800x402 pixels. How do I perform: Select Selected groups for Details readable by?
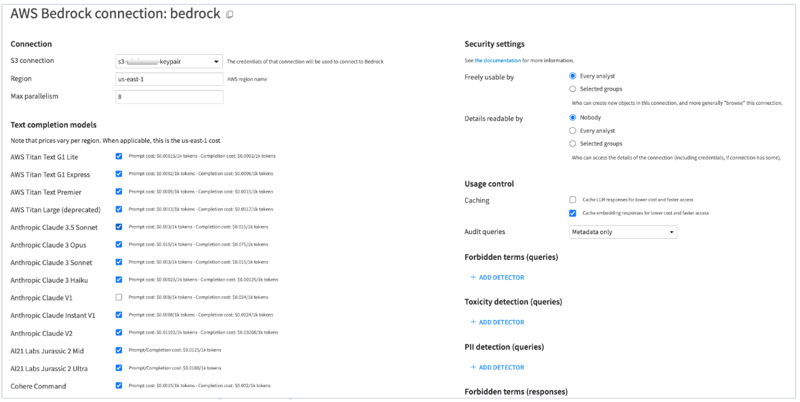(572, 144)
